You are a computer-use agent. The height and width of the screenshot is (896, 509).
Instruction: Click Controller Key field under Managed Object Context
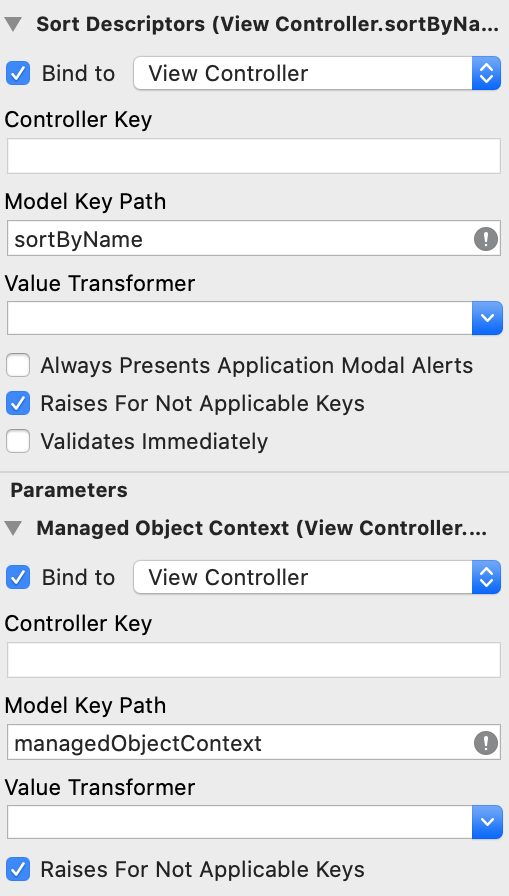click(254, 660)
